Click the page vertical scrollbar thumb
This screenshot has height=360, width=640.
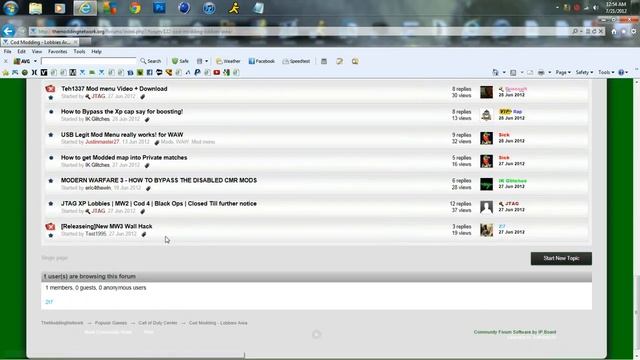point(637,312)
